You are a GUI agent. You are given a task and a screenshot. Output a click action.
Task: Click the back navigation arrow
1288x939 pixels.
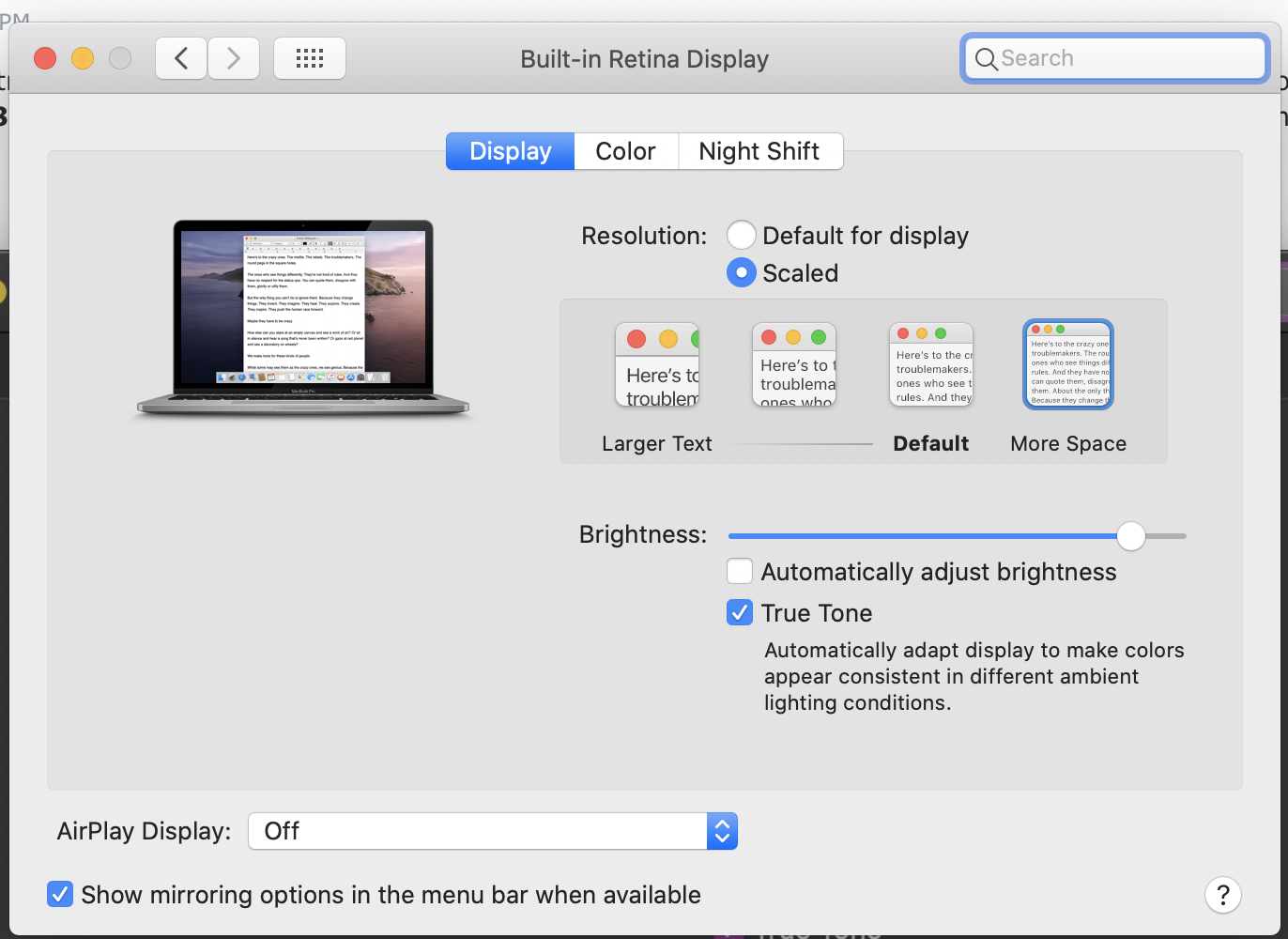coord(180,57)
